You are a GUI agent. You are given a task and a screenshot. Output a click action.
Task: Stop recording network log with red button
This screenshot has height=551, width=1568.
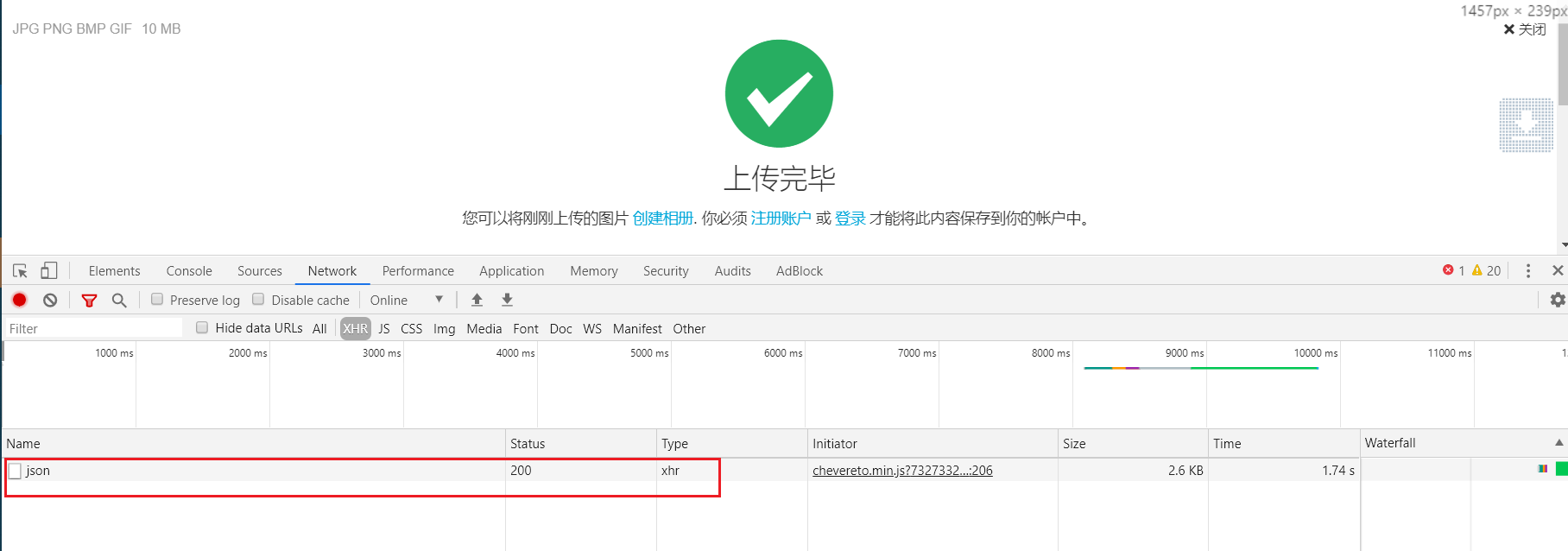pyautogui.click(x=20, y=300)
